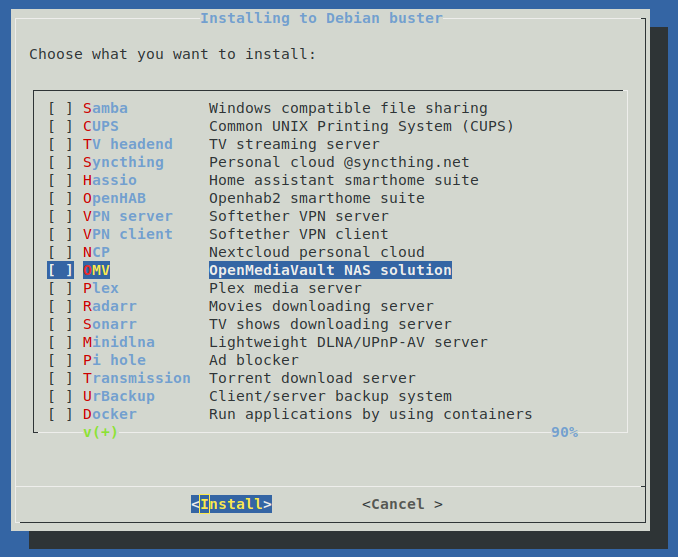Tick the Samba checkbox
The width and height of the screenshot is (678, 557).
61,108
